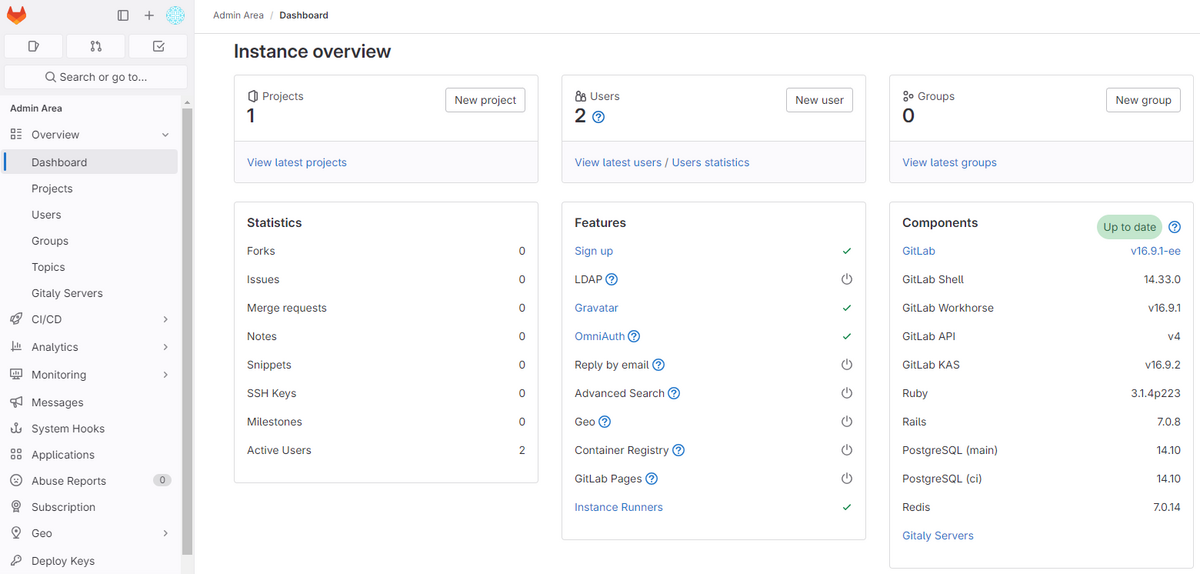Open Gitaly Servers in the sidebar
Screen dimensions: 1200x574
pos(67,293)
